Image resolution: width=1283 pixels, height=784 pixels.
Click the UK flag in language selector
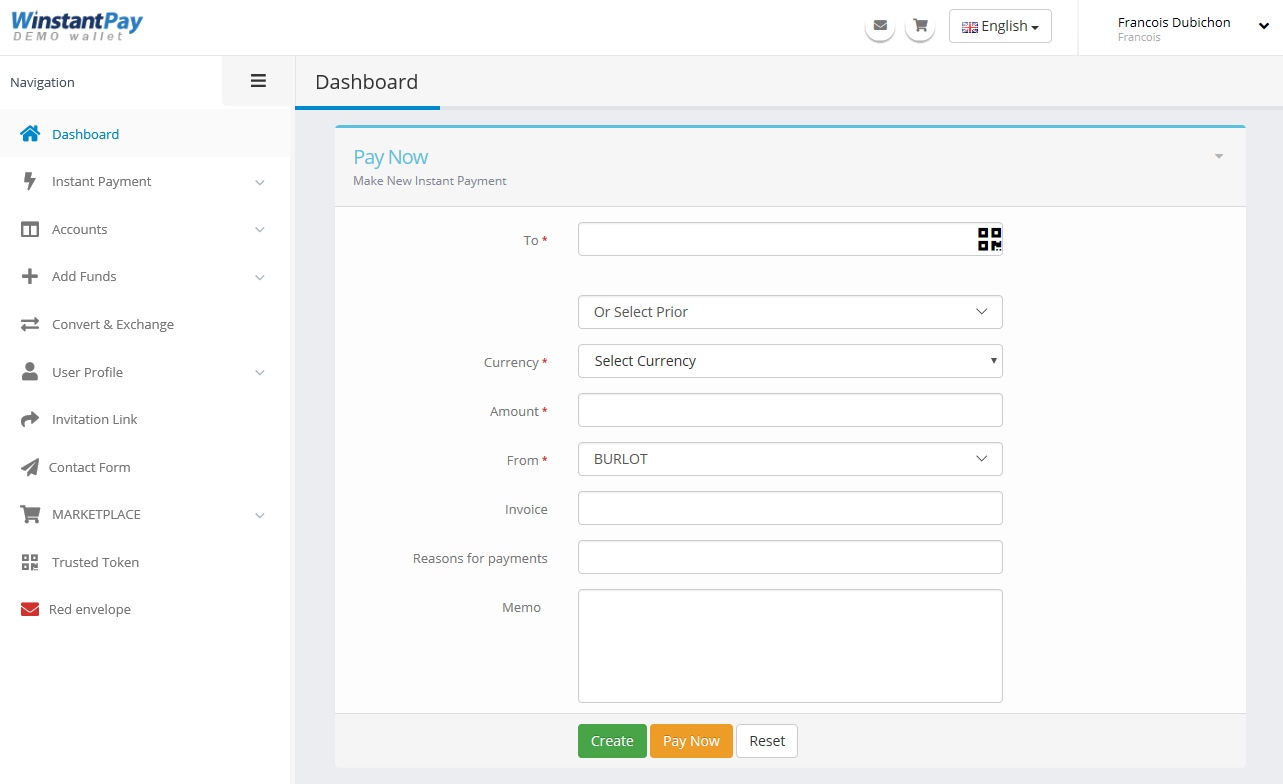pos(970,27)
